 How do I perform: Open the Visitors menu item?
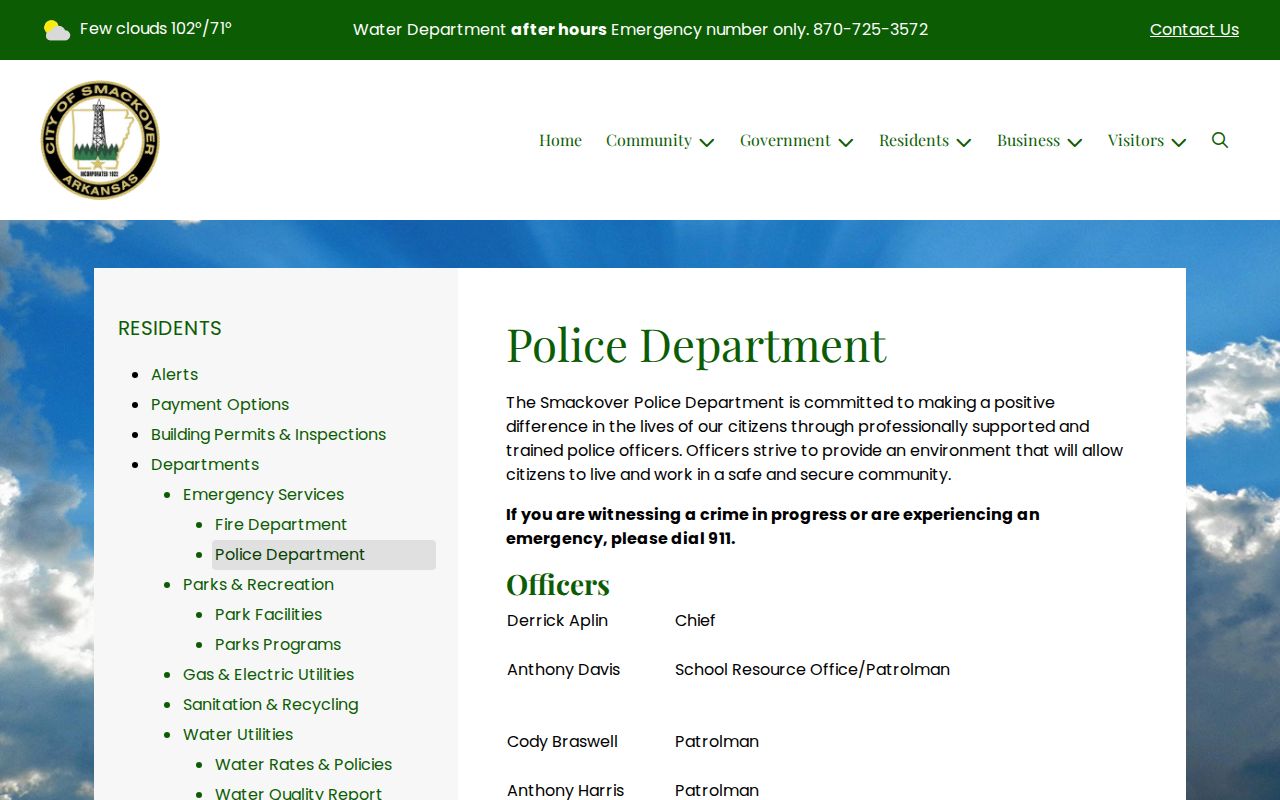click(1136, 140)
